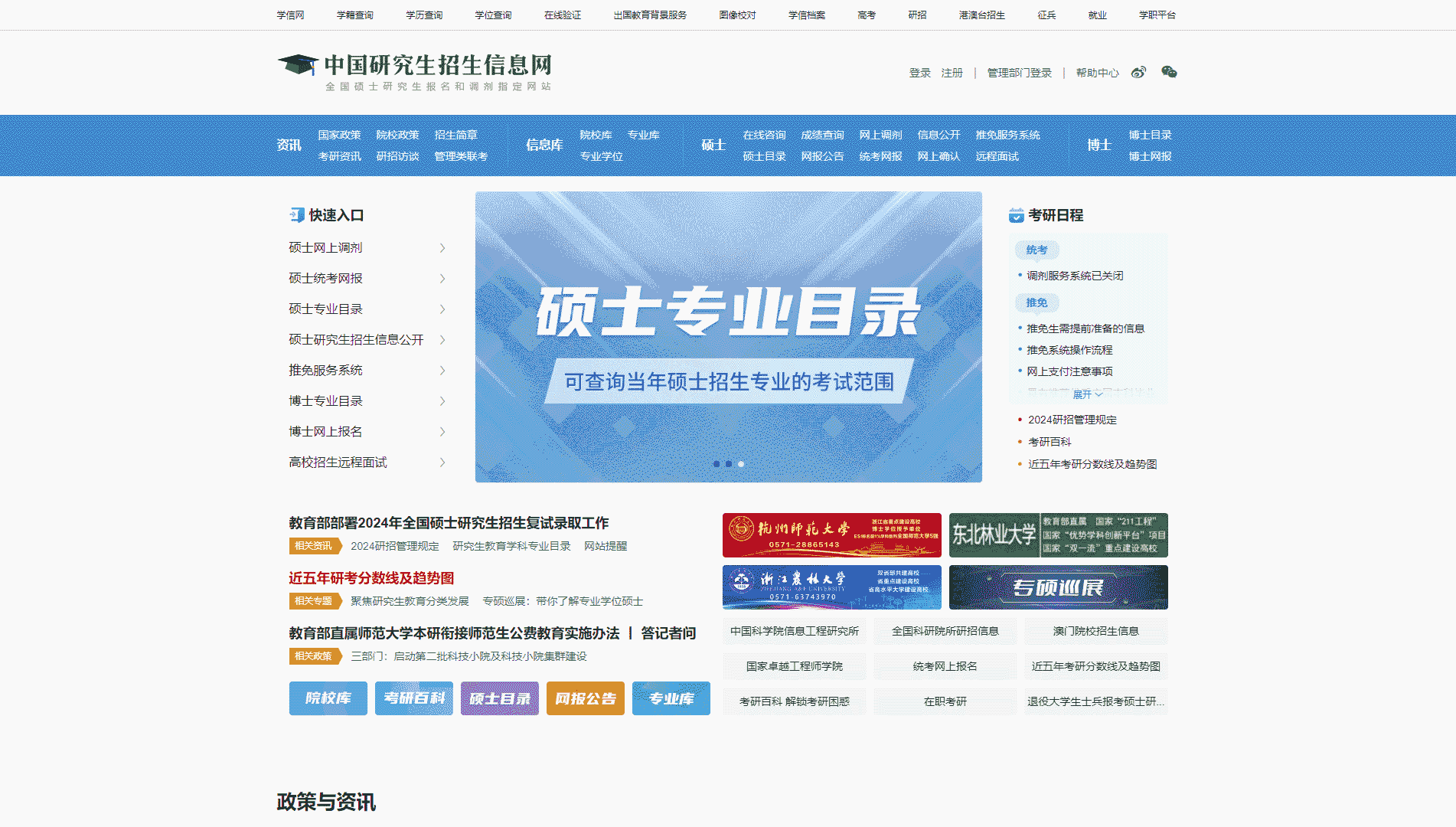Open 在职考研 box

point(945,701)
